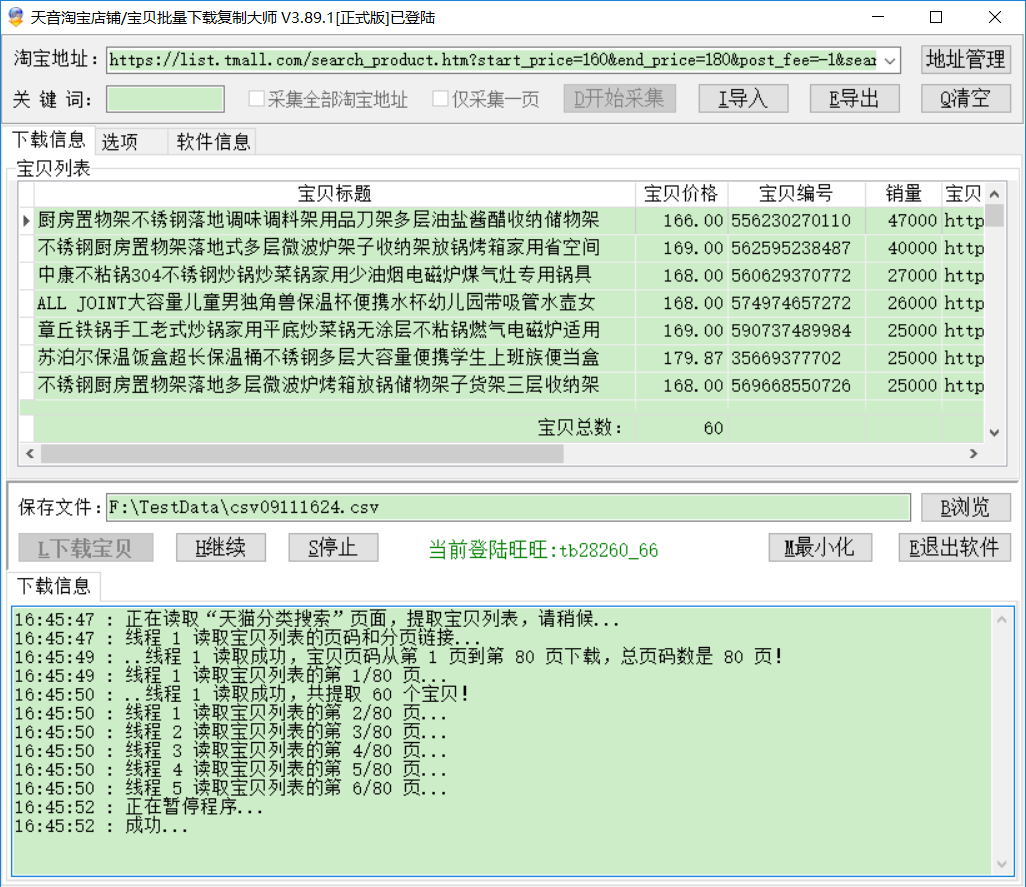The width and height of the screenshot is (1026, 887).
Task: Switch to the 选项 tab
Action: click(x=120, y=142)
